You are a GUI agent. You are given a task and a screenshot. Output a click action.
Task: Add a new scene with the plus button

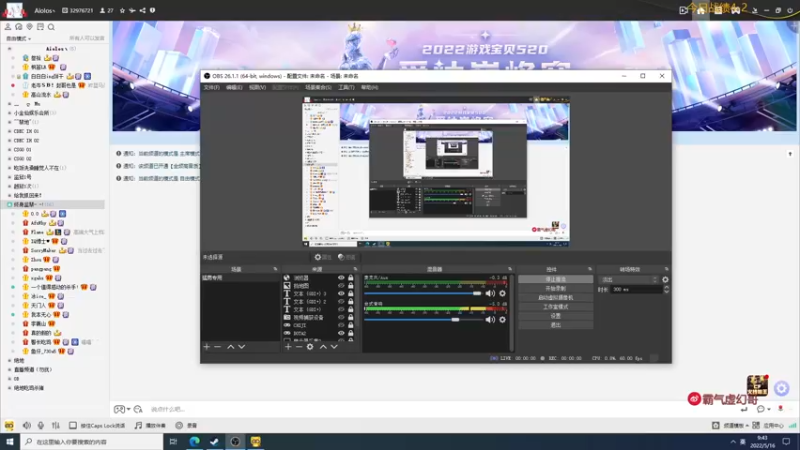coord(207,347)
